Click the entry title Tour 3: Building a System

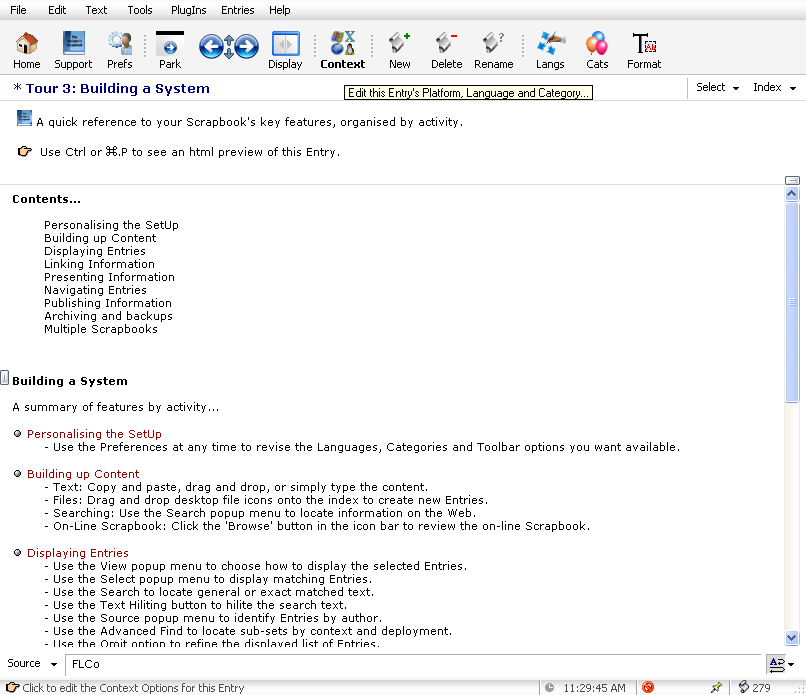click(118, 88)
